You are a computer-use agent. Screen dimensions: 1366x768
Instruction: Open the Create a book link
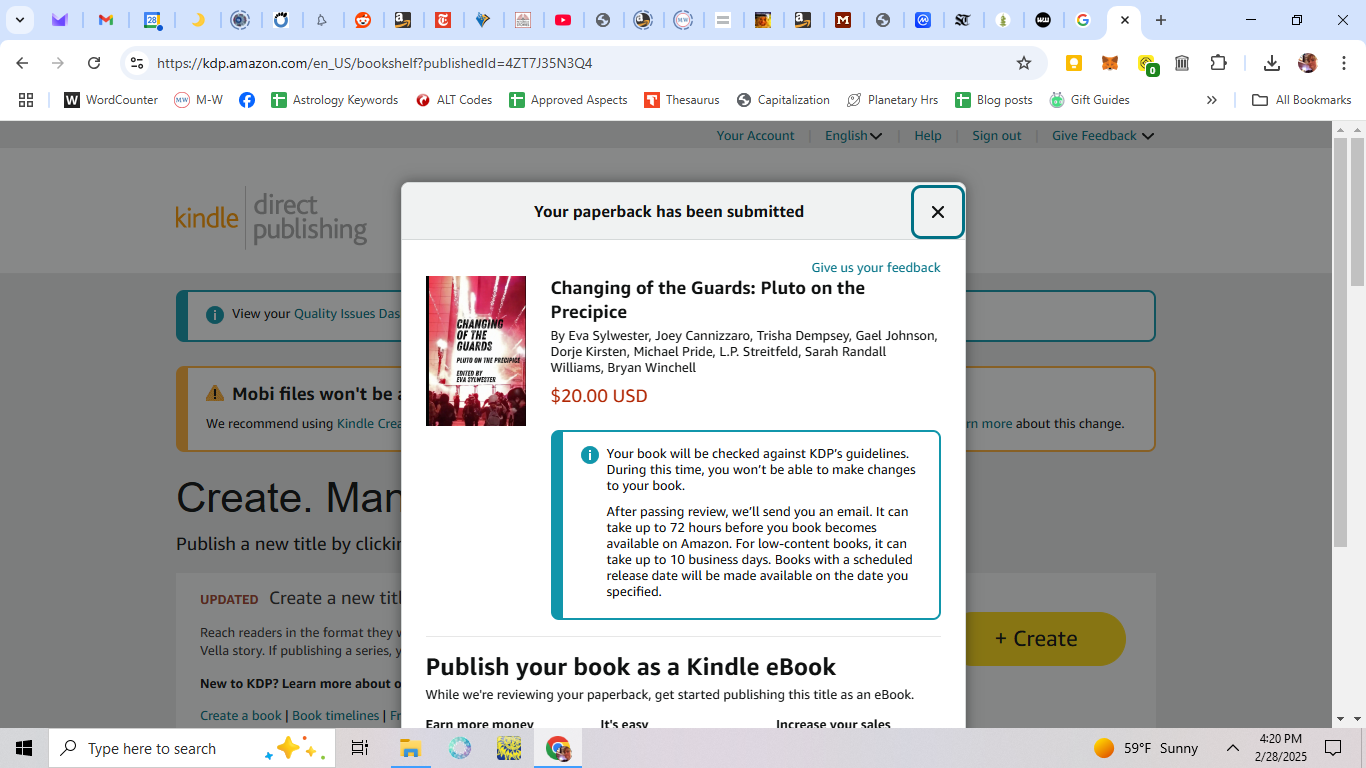[x=241, y=716]
